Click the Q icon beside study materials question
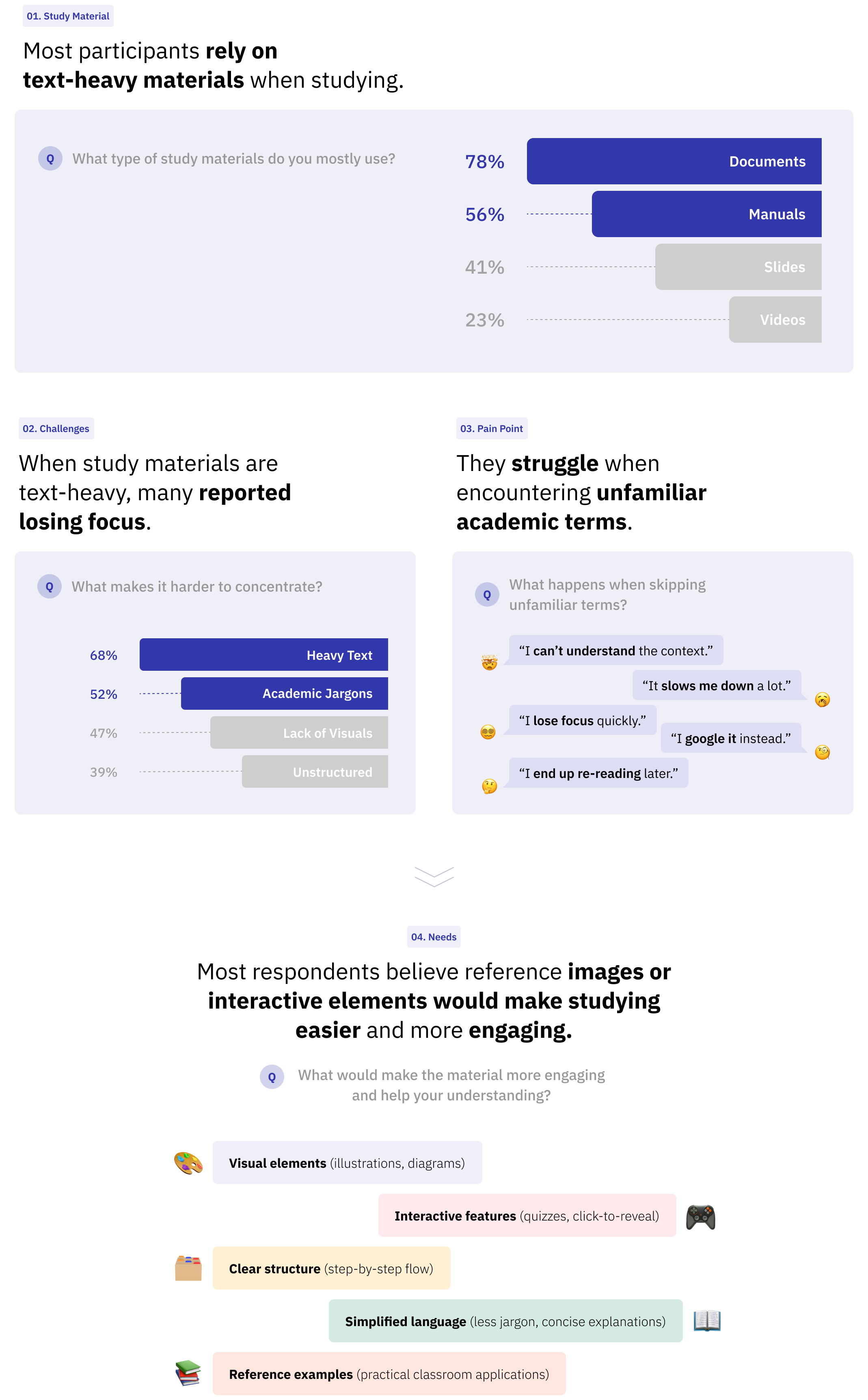This screenshot has width=868, height=1400. [x=50, y=158]
